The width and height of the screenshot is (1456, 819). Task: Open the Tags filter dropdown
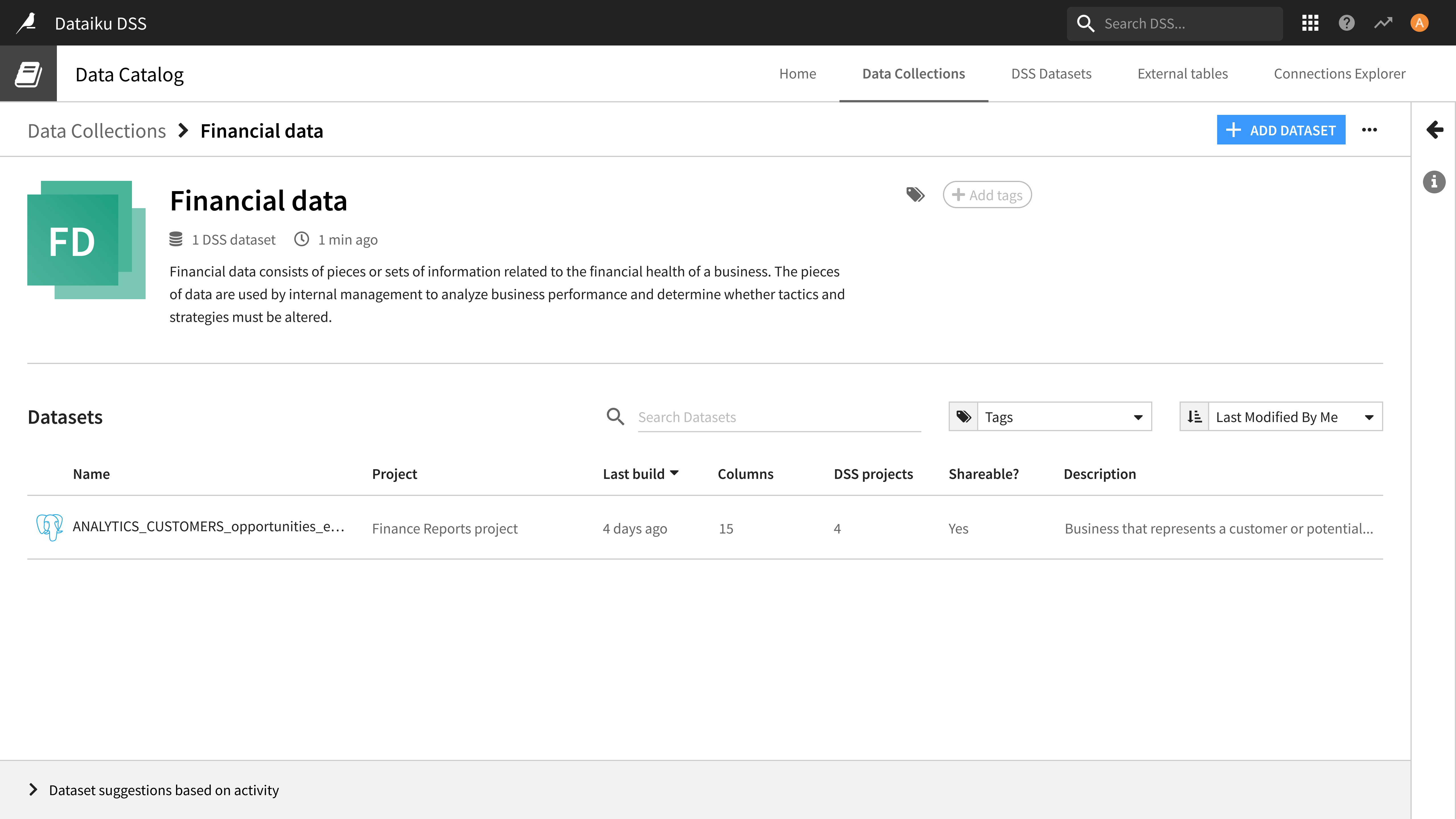1050,417
